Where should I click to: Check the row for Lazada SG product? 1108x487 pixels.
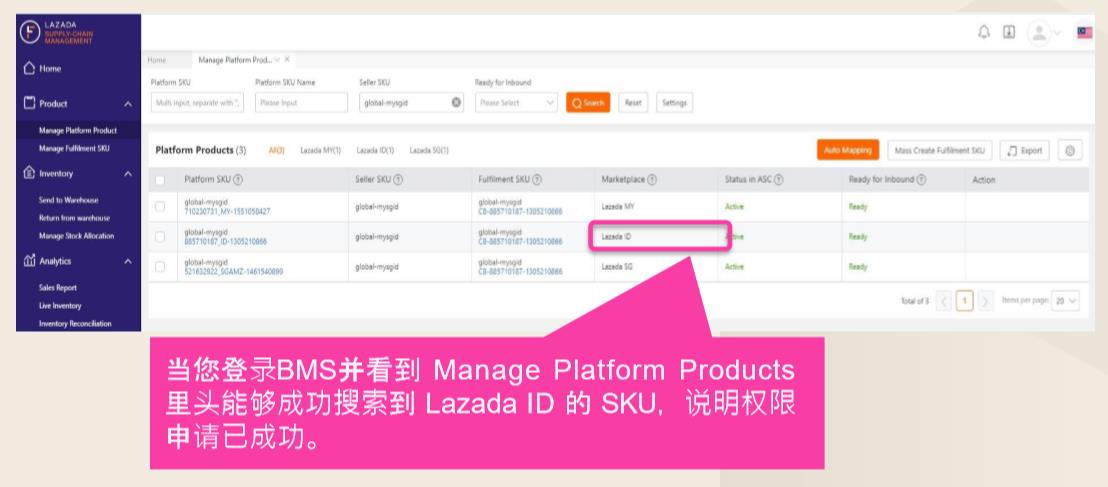point(160,267)
